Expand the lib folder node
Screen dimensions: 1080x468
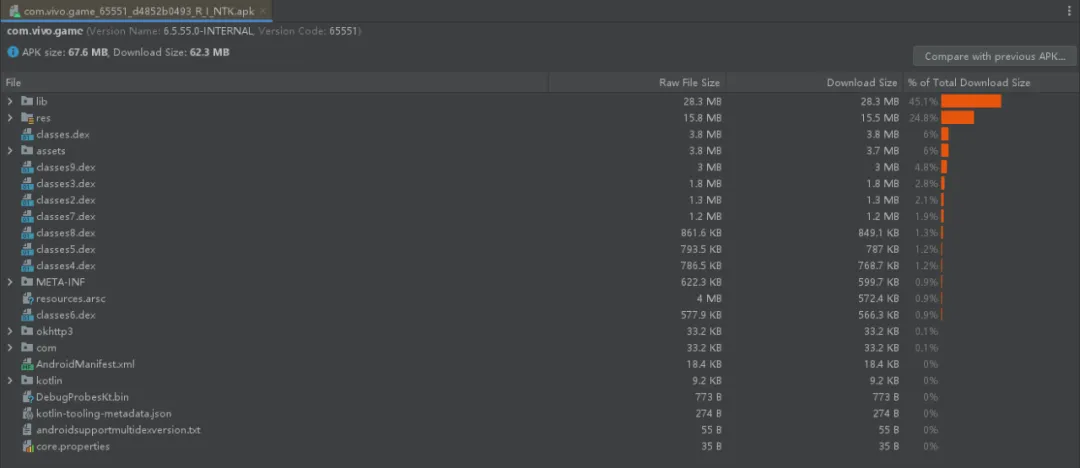[10, 101]
